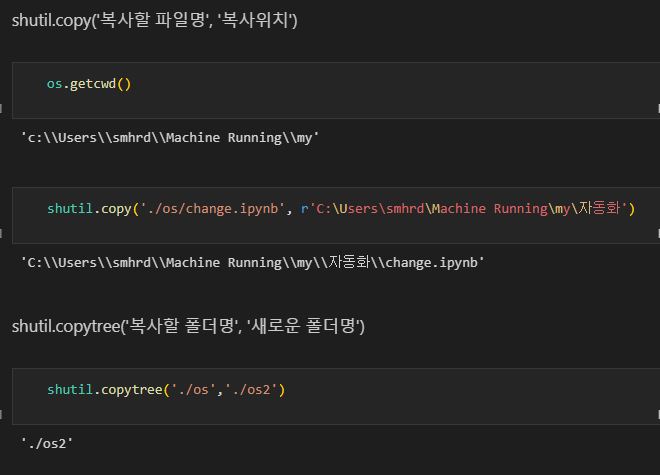Click the os.getcwd() code cell

pos(336,91)
